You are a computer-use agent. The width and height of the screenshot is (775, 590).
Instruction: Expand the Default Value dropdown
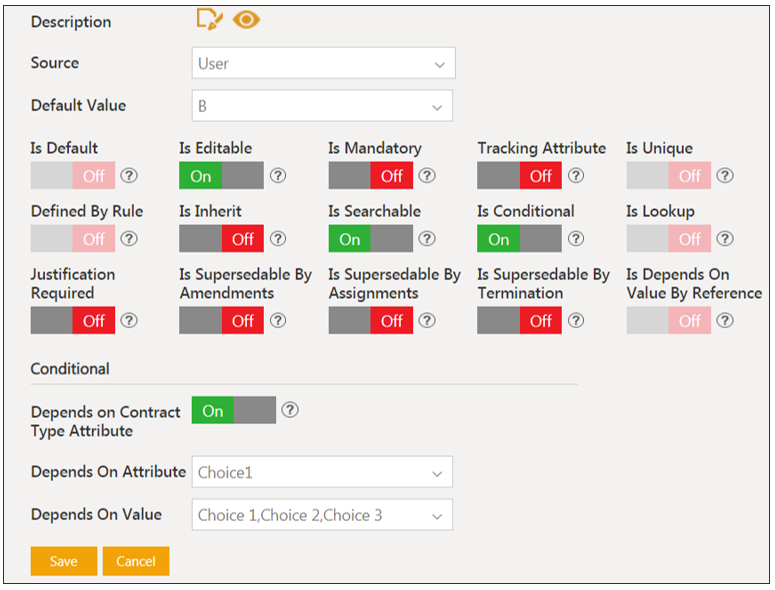tap(322, 106)
